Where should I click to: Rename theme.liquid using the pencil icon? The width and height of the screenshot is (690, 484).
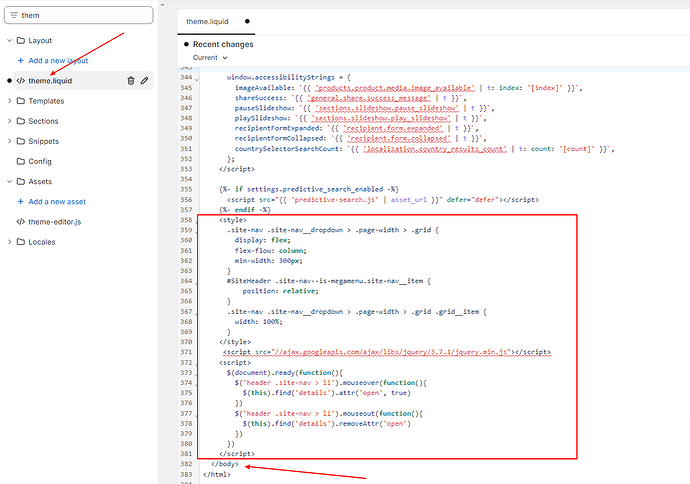144,81
